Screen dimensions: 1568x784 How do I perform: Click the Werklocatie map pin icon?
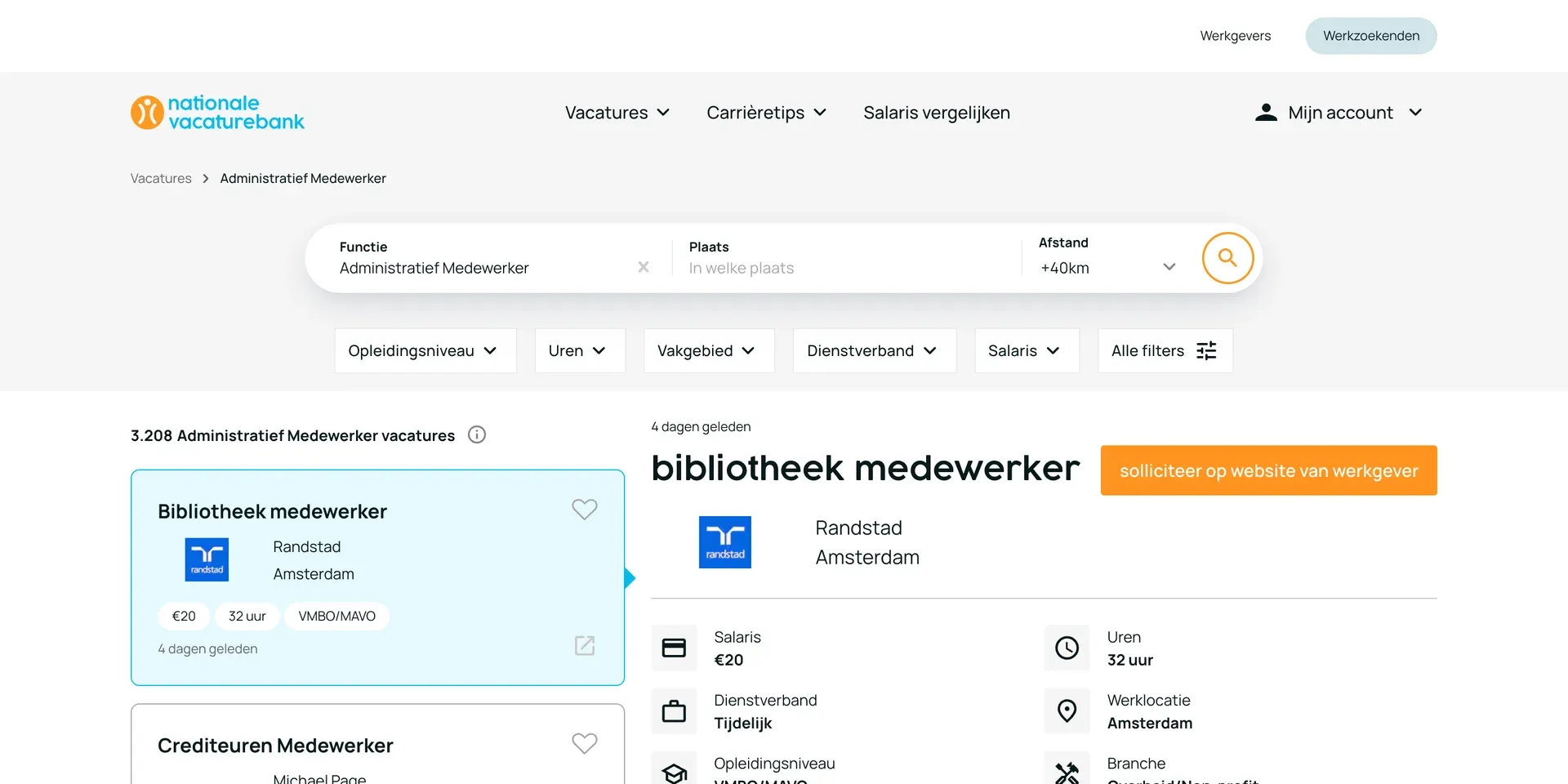[1067, 711]
